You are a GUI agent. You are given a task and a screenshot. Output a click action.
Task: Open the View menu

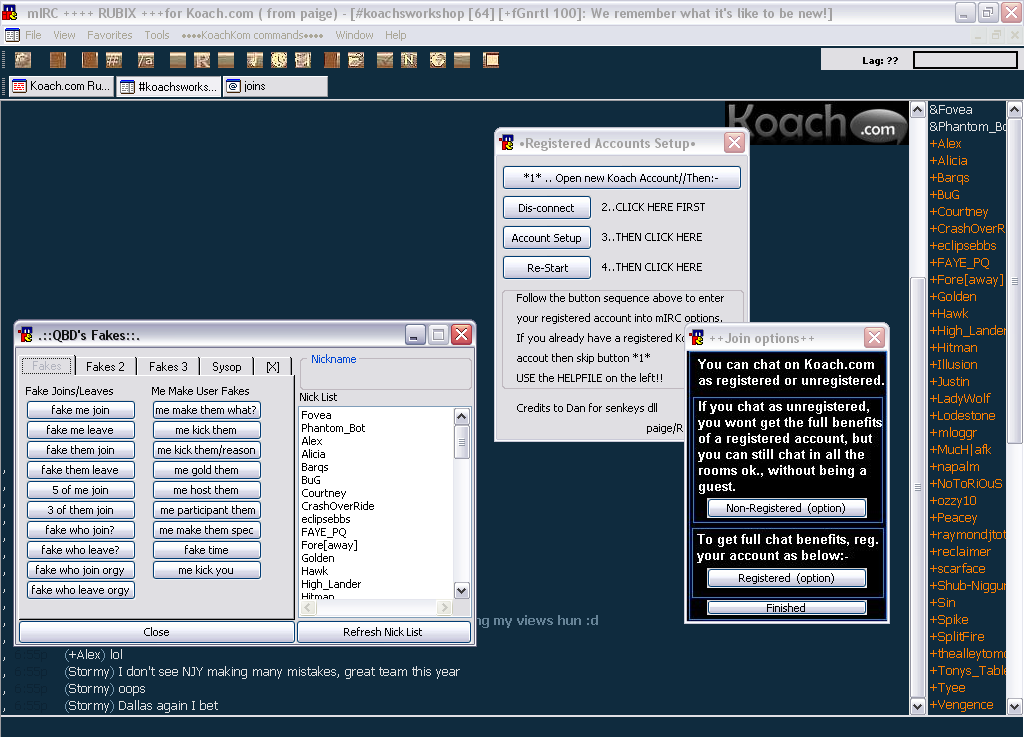click(64, 35)
